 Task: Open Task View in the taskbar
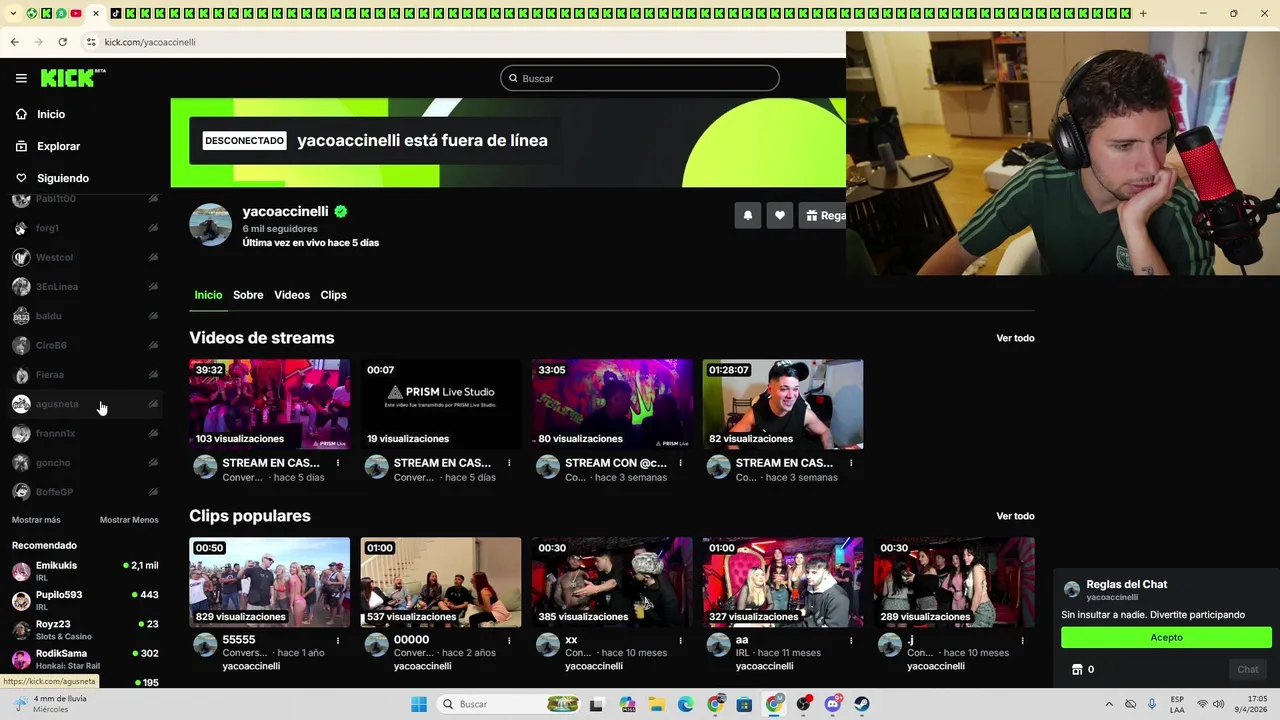point(597,704)
